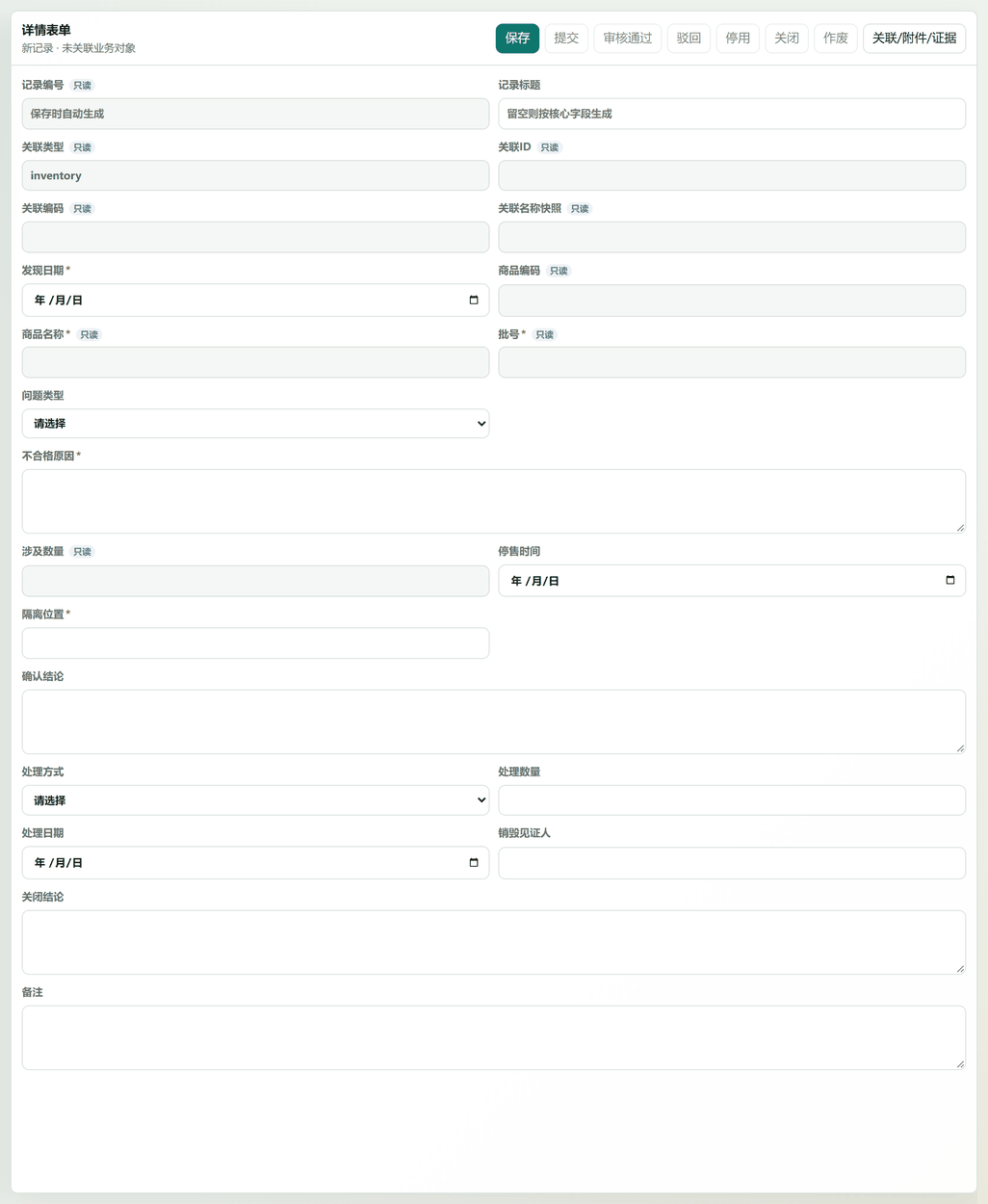Open calendar picker for 处理日期
This screenshot has width=988, height=1204.
click(474, 863)
